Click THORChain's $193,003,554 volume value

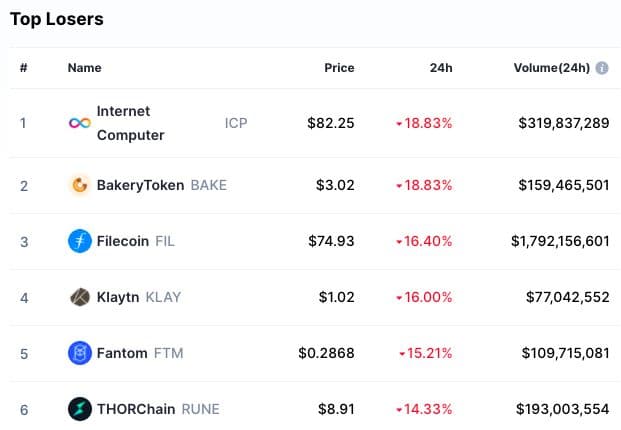coord(562,409)
